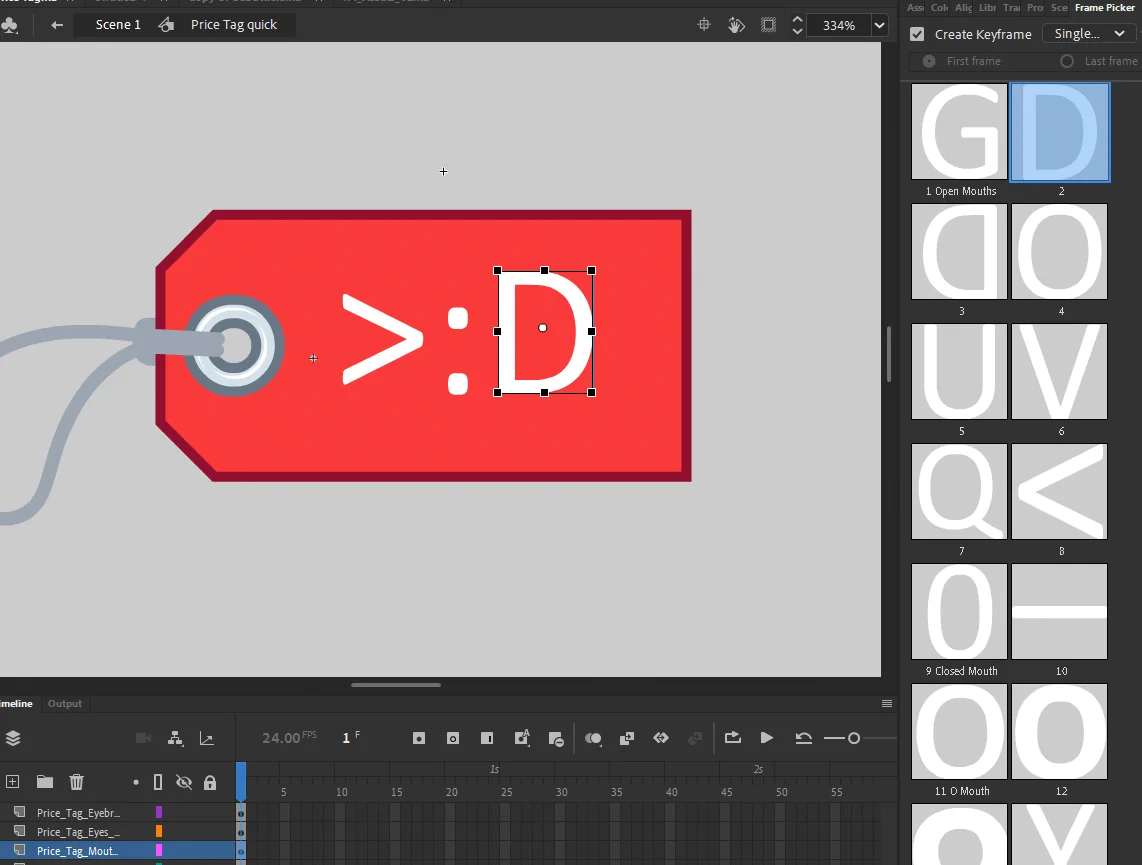Image resolution: width=1142 pixels, height=865 pixels.
Task: Click the Create Tween double-arrow icon
Action: 661,738
